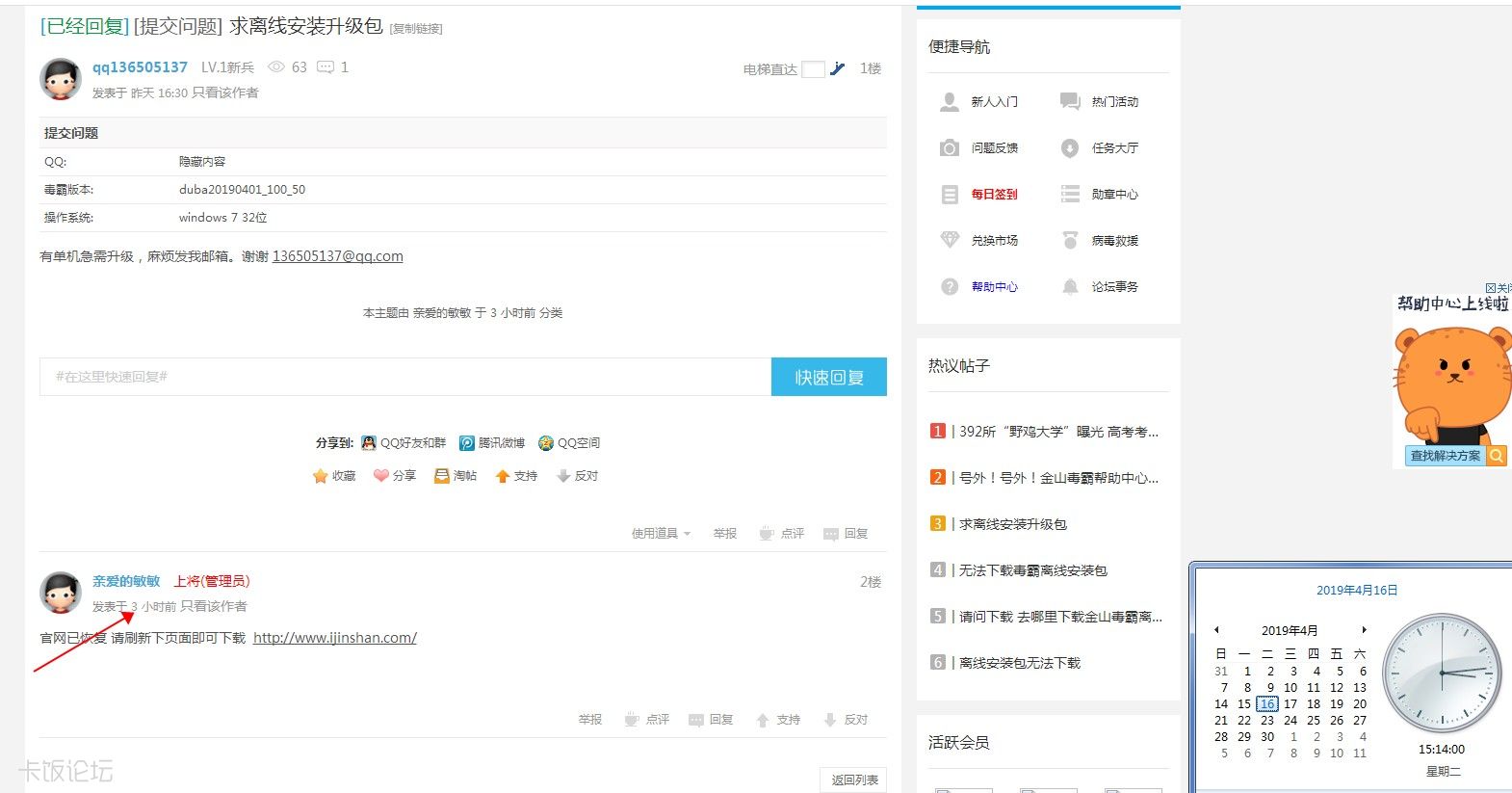Click the 兑换市场 diamond icon
The height and width of the screenshot is (793, 1512).
click(x=950, y=240)
